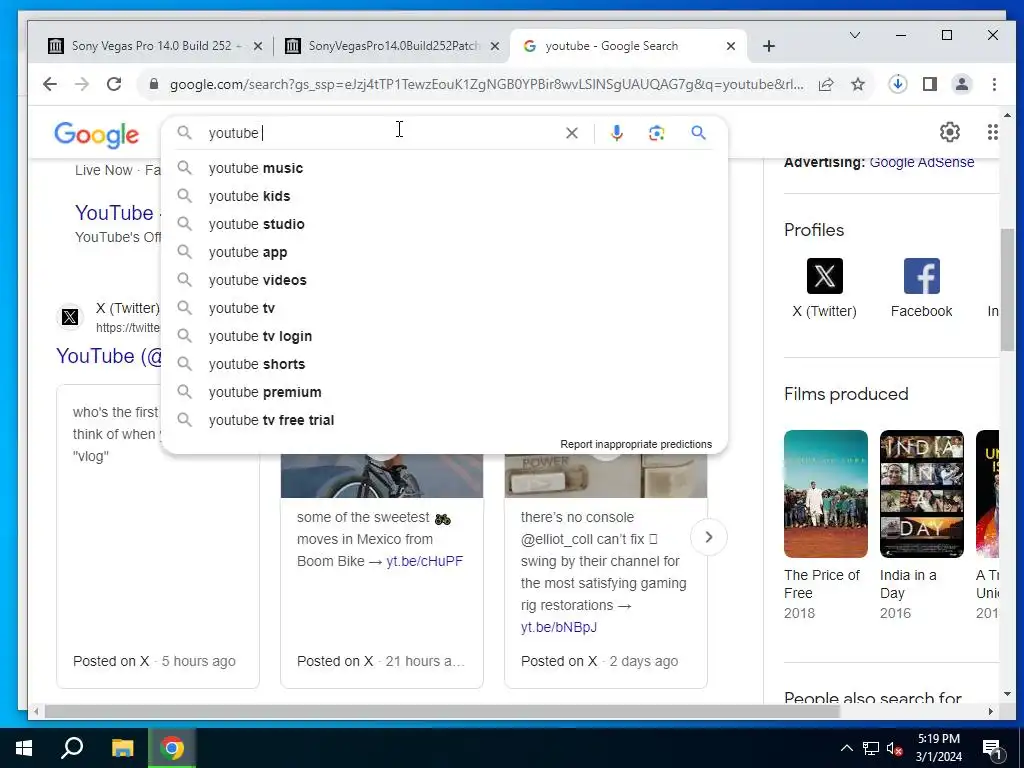The height and width of the screenshot is (768, 1024).
Task: Open Windows taskbar search
Action: (72, 748)
